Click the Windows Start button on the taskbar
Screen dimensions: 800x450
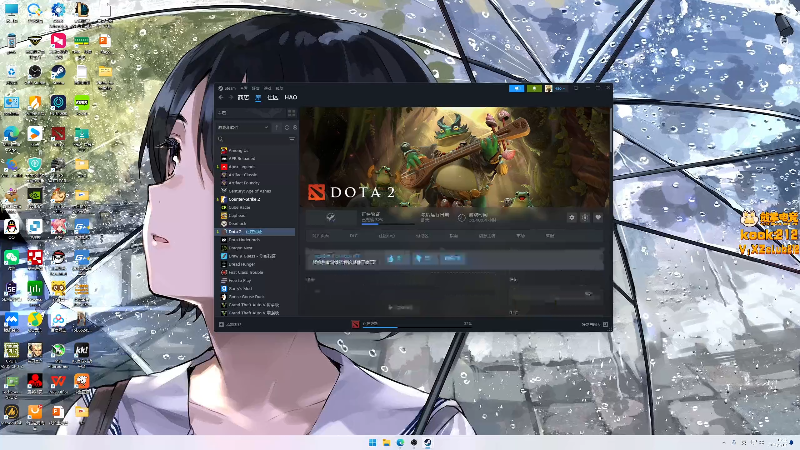click(x=372, y=442)
